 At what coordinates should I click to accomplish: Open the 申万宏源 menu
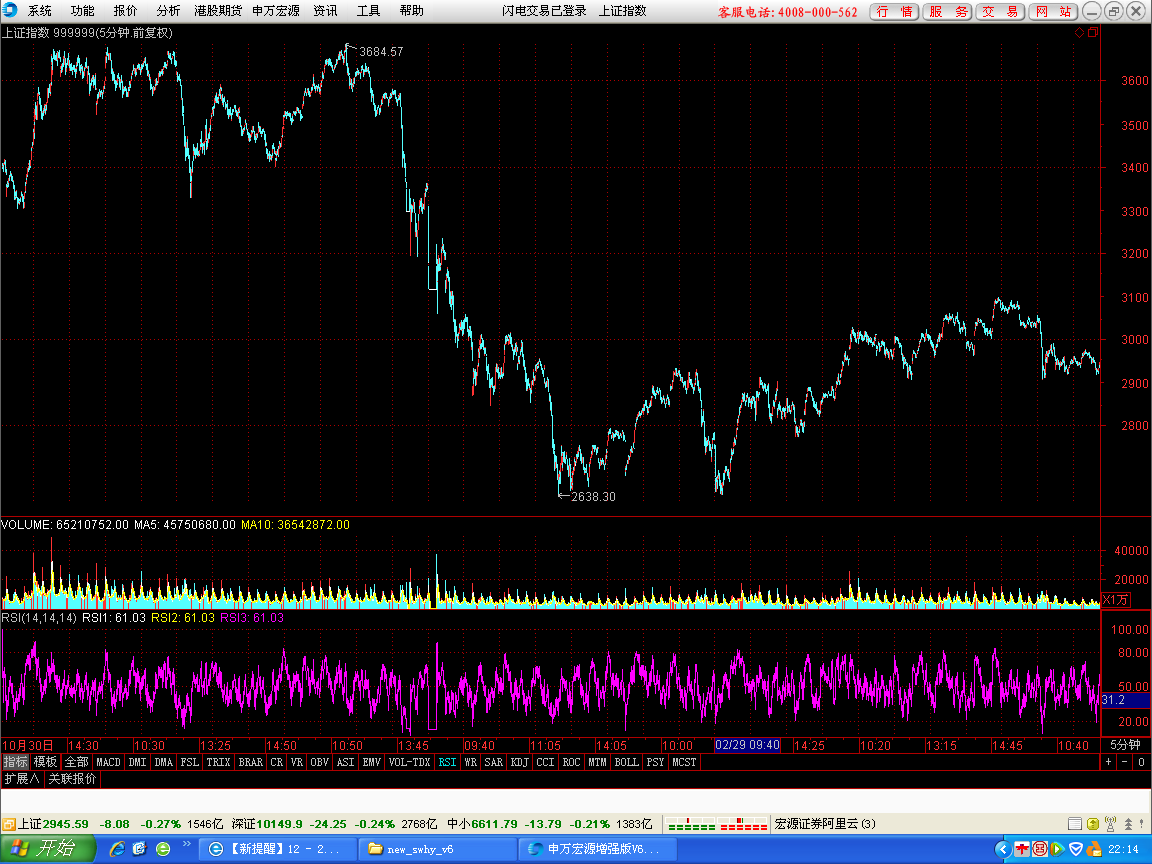tap(276, 10)
